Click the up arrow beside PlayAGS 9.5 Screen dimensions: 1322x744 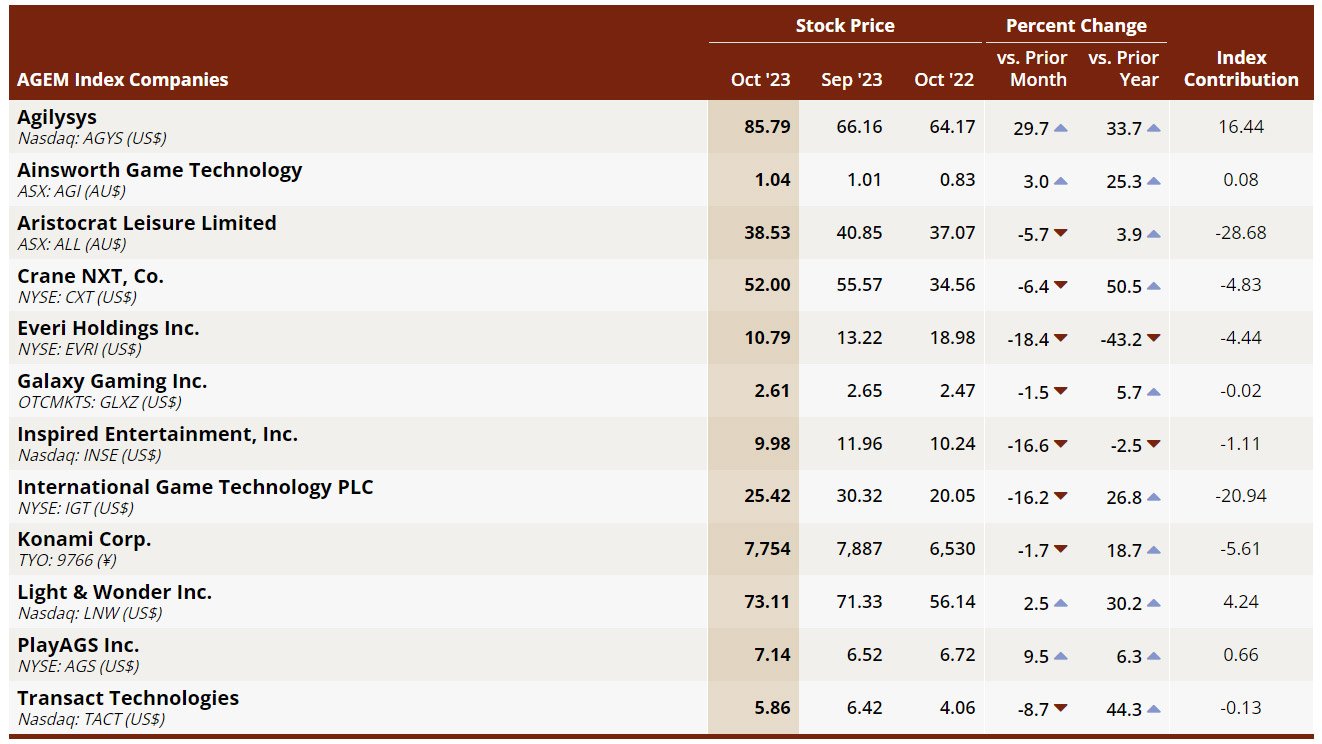click(1061, 656)
